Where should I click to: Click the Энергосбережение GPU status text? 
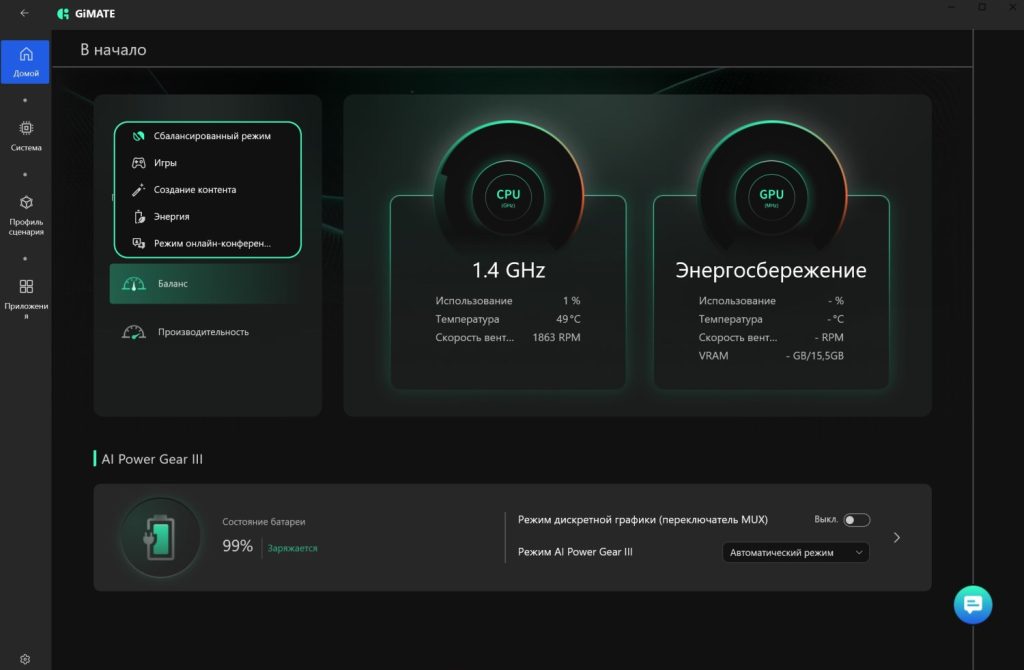771,270
